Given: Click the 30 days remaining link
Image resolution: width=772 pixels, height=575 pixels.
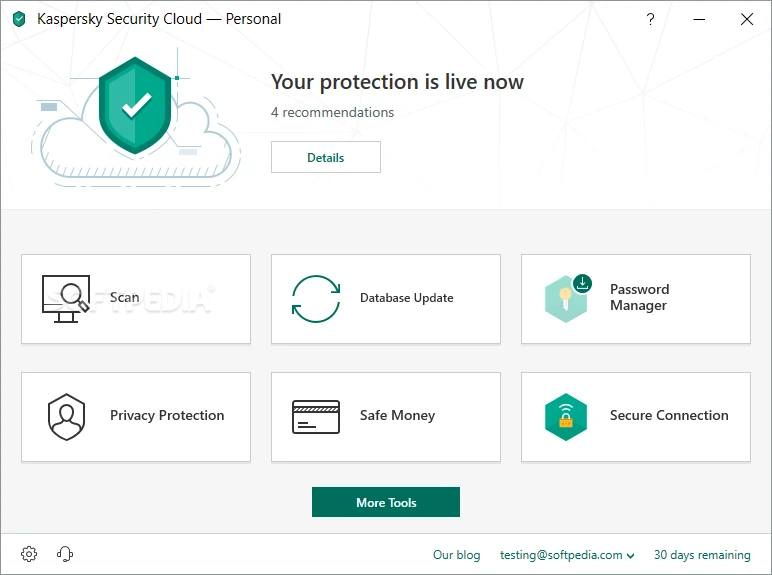Looking at the screenshot, I should coord(702,555).
